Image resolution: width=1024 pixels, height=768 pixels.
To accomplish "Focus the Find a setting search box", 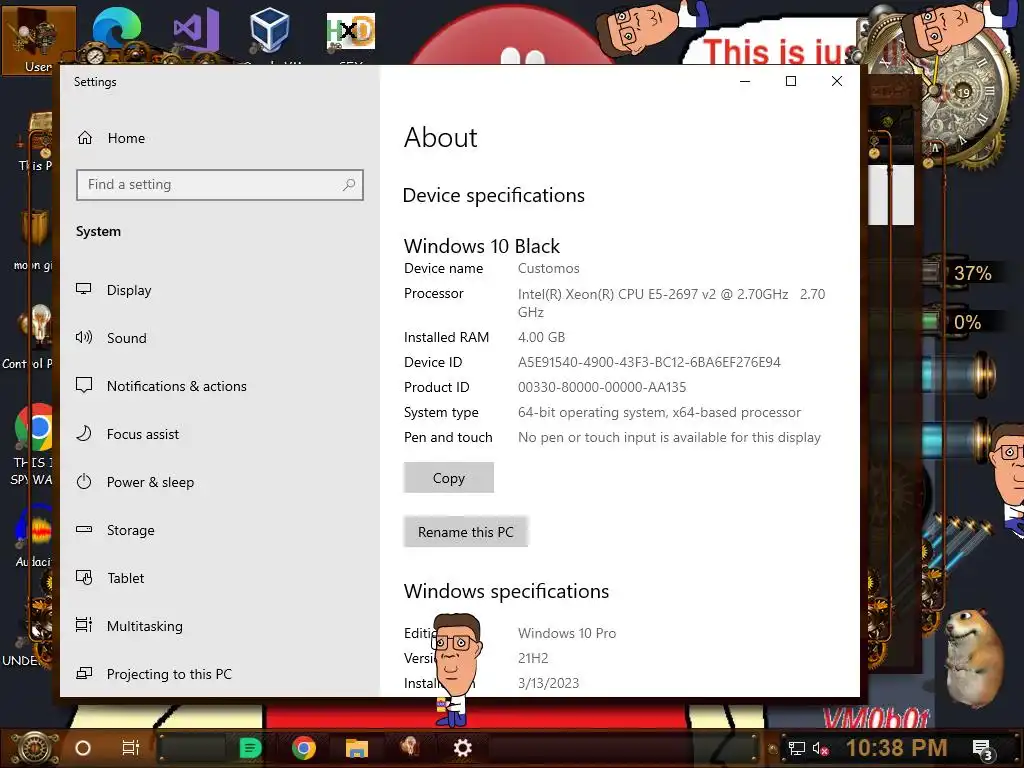I will (219, 185).
